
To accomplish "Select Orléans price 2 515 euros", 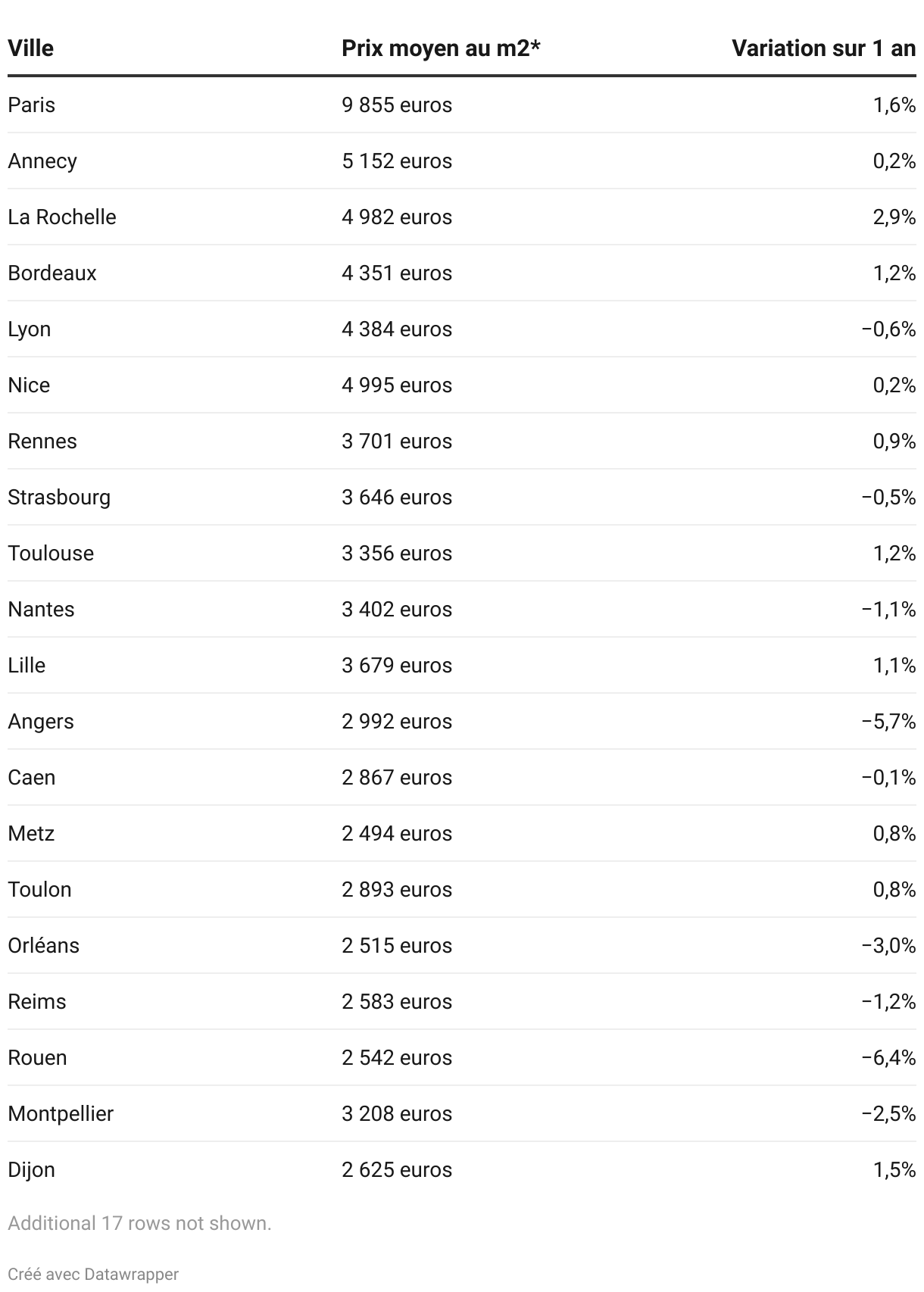I will [397, 945].
